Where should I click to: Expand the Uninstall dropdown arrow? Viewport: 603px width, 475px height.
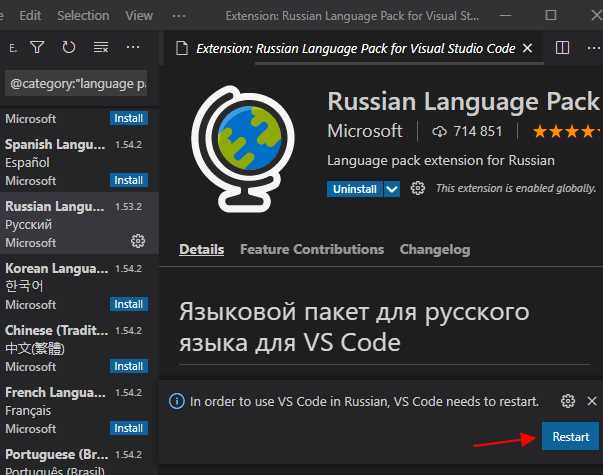coord(391,189)
